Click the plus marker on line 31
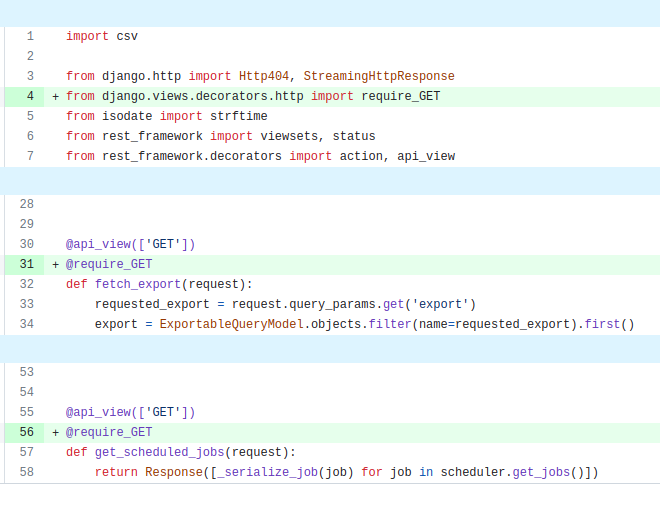The height and width of the screenshot is (518, 660). (56, 264)
